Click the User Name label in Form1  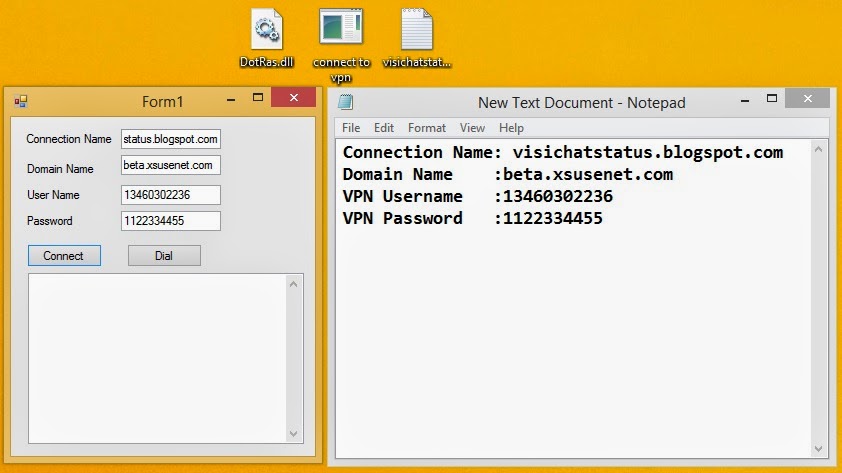click(53, 195)
